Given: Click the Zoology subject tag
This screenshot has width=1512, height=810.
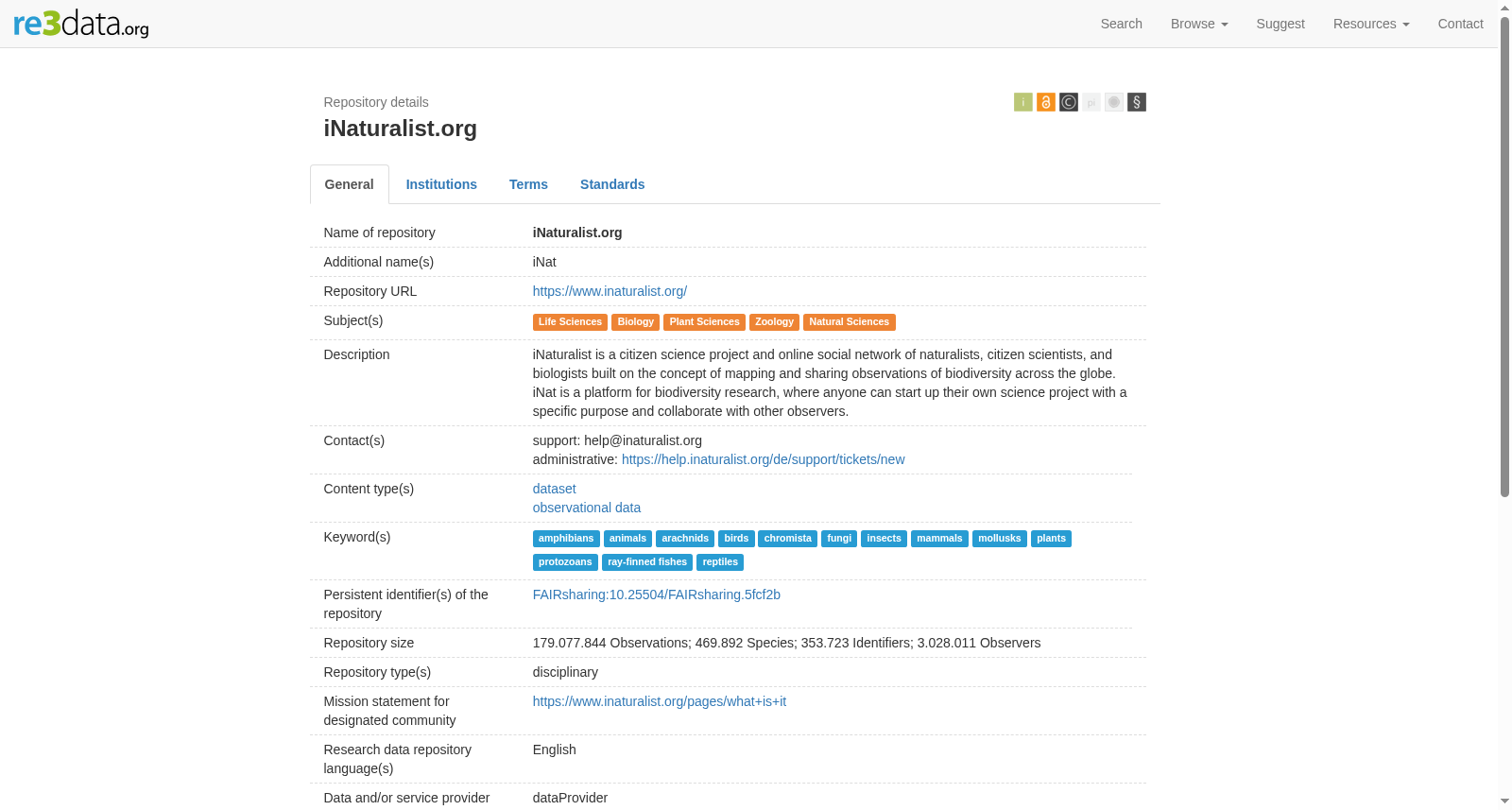Looking at the screenshot, I should [x=775, y=322].
